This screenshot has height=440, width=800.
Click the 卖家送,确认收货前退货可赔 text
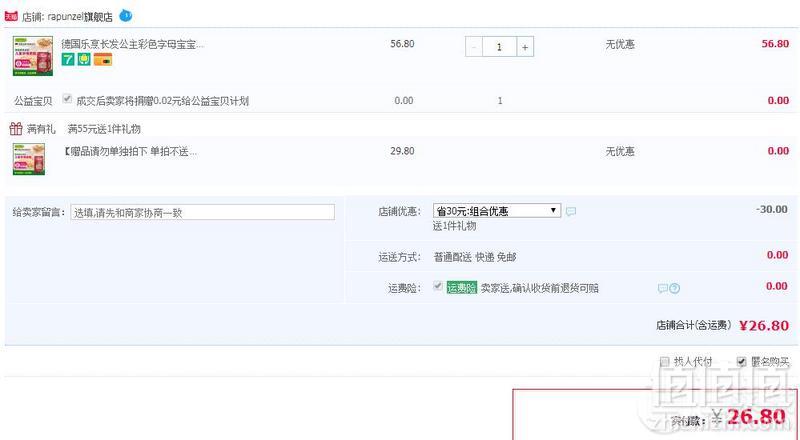coord(539,288)
